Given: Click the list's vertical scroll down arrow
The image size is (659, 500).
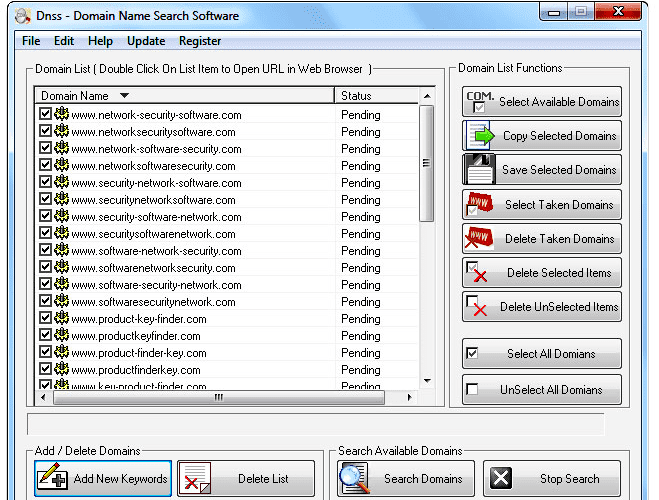Looking at the screenshot, I should click(x=427, y=381).
